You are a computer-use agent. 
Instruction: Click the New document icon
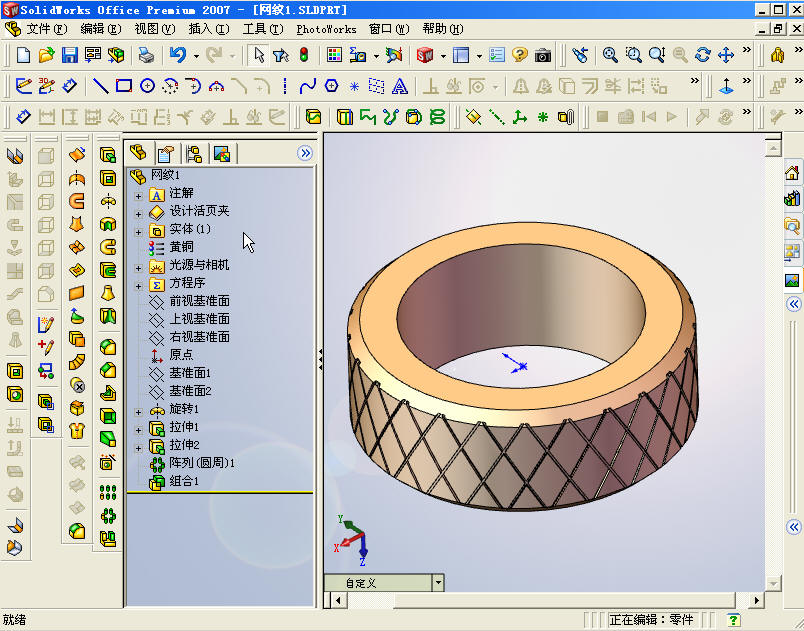pos(23,55)
